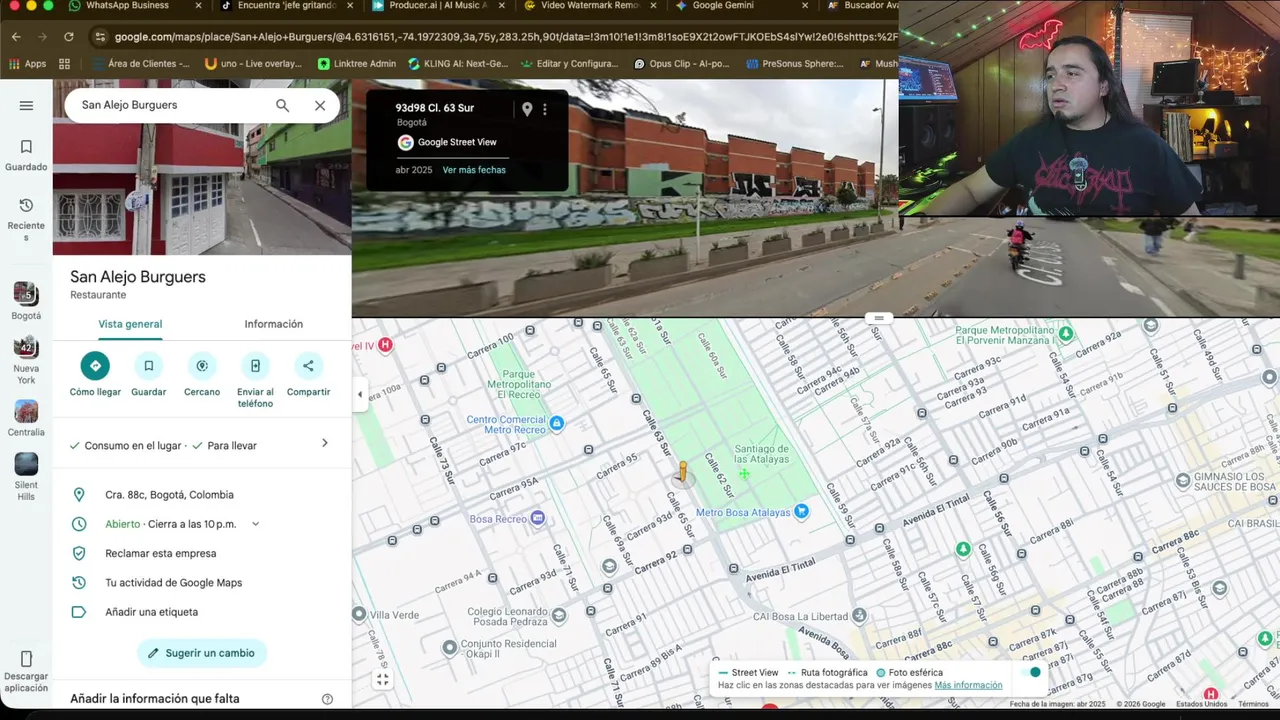The image size is (1280, 720).
Task: Reload the page with the browser refresh icon
Action: 68,37
